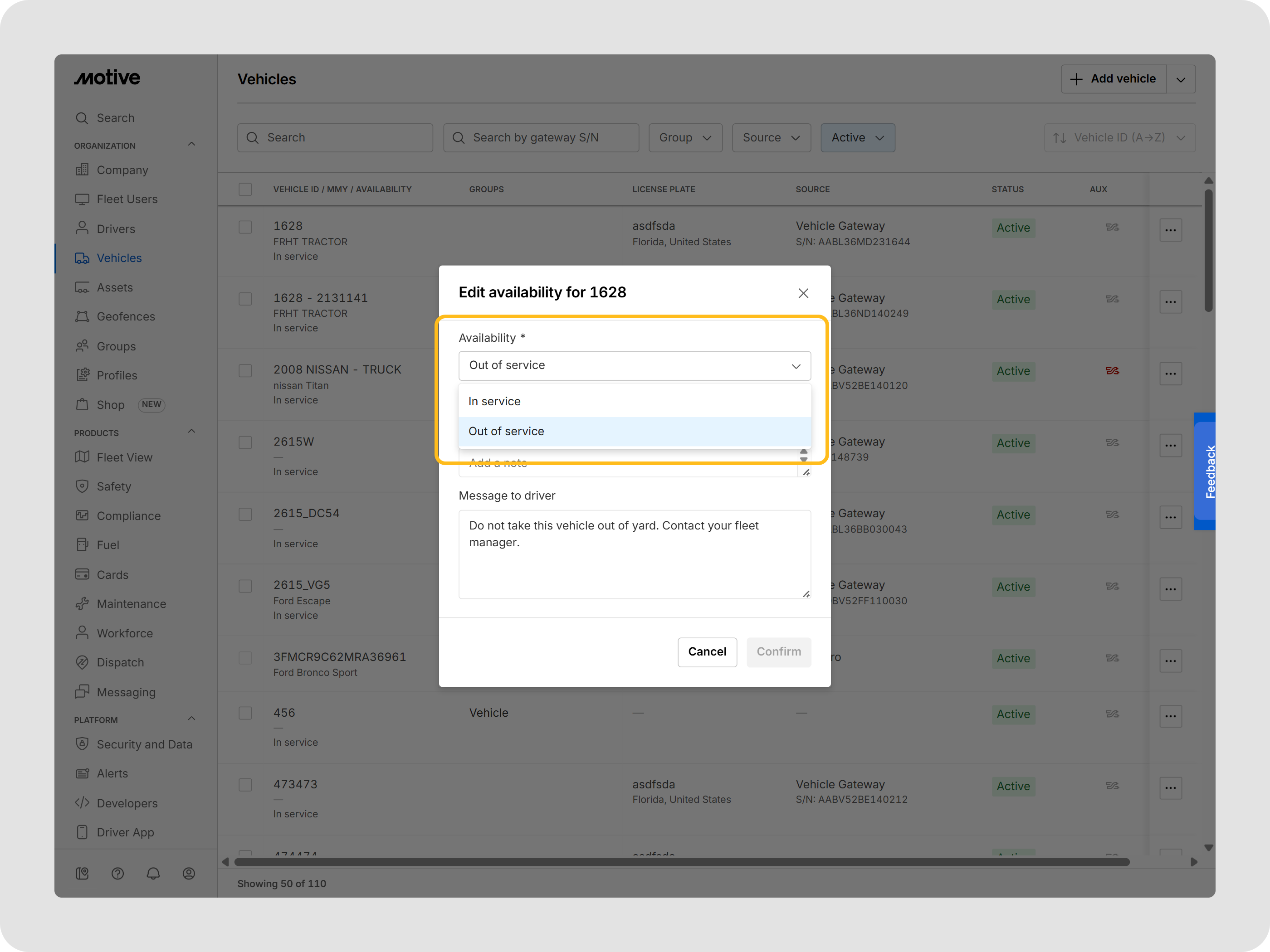This screenshot has height=952, width=1270.
Task: Select checkbox for vehicle 473473
Action: 245,785
